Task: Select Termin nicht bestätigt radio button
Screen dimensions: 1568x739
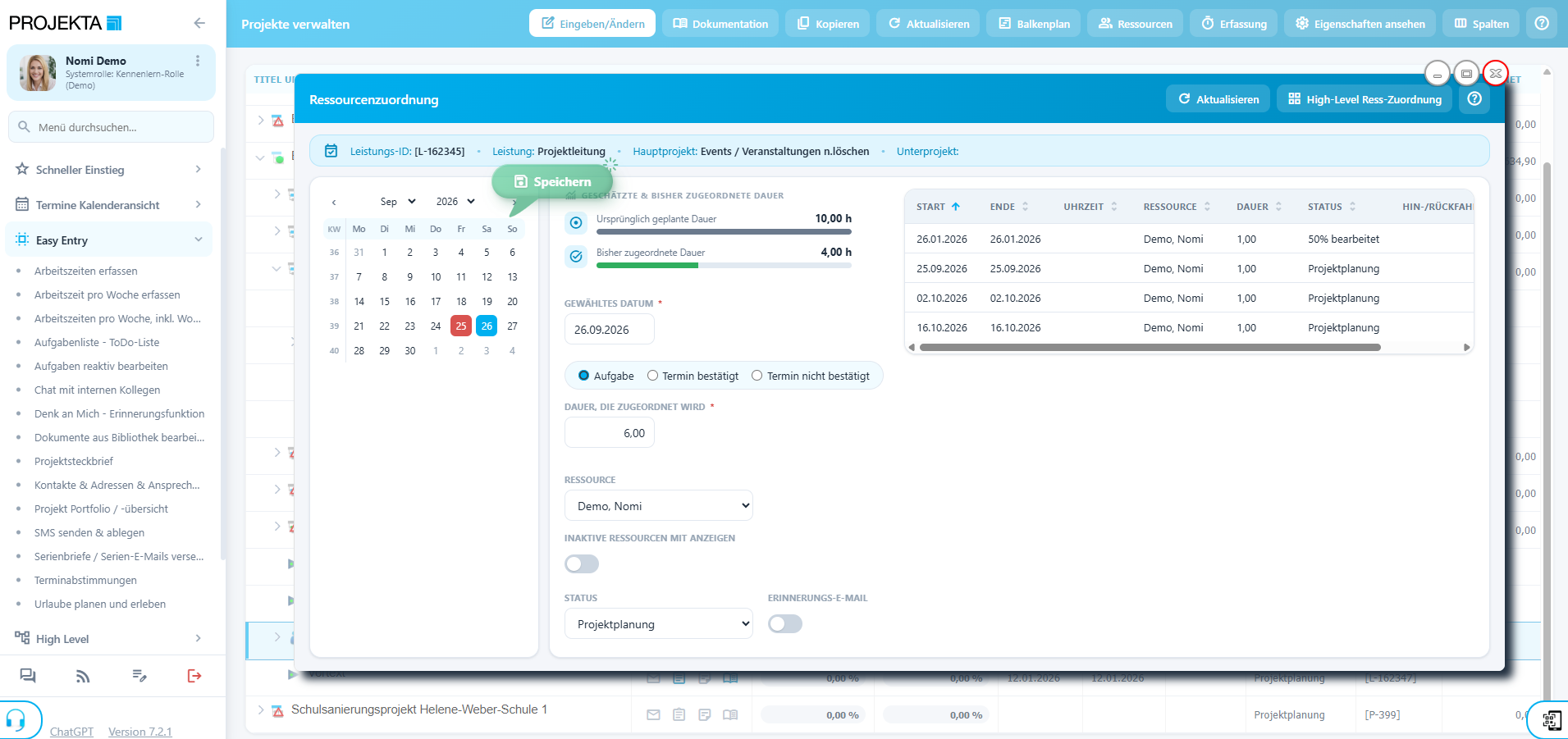Action: click(x=757, y=376)
